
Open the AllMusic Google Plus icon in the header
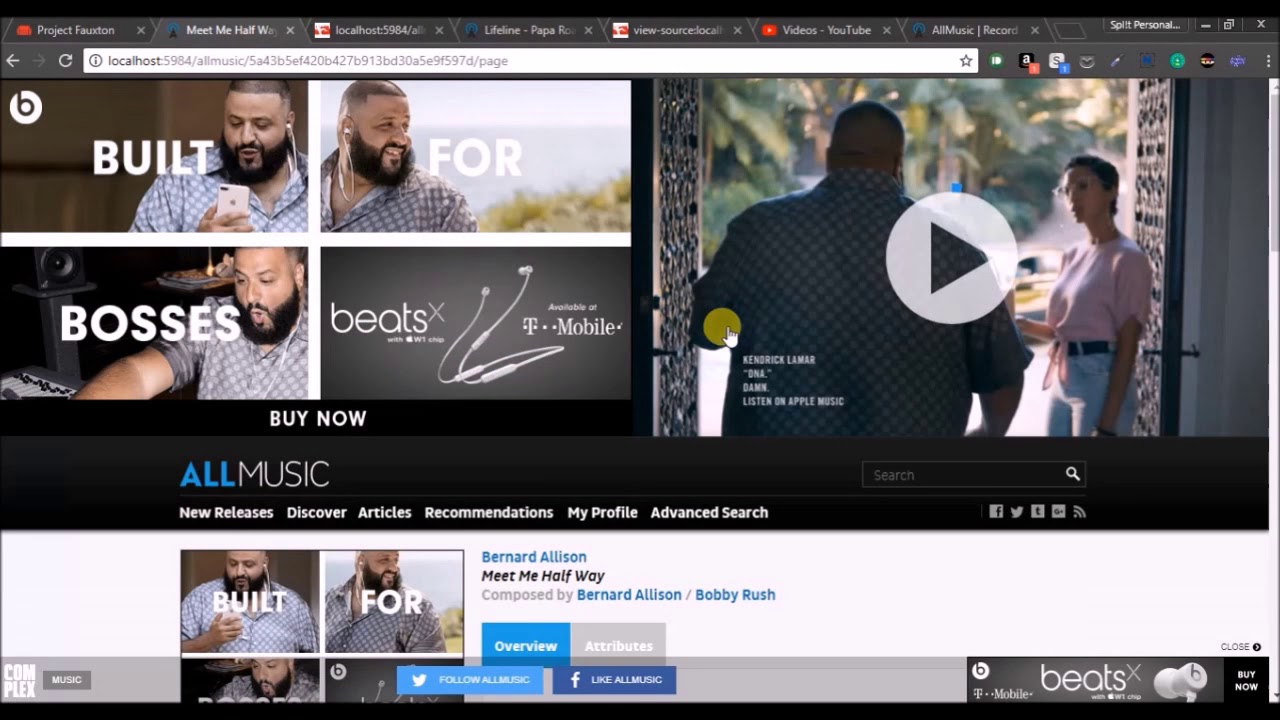[1058, 511]
